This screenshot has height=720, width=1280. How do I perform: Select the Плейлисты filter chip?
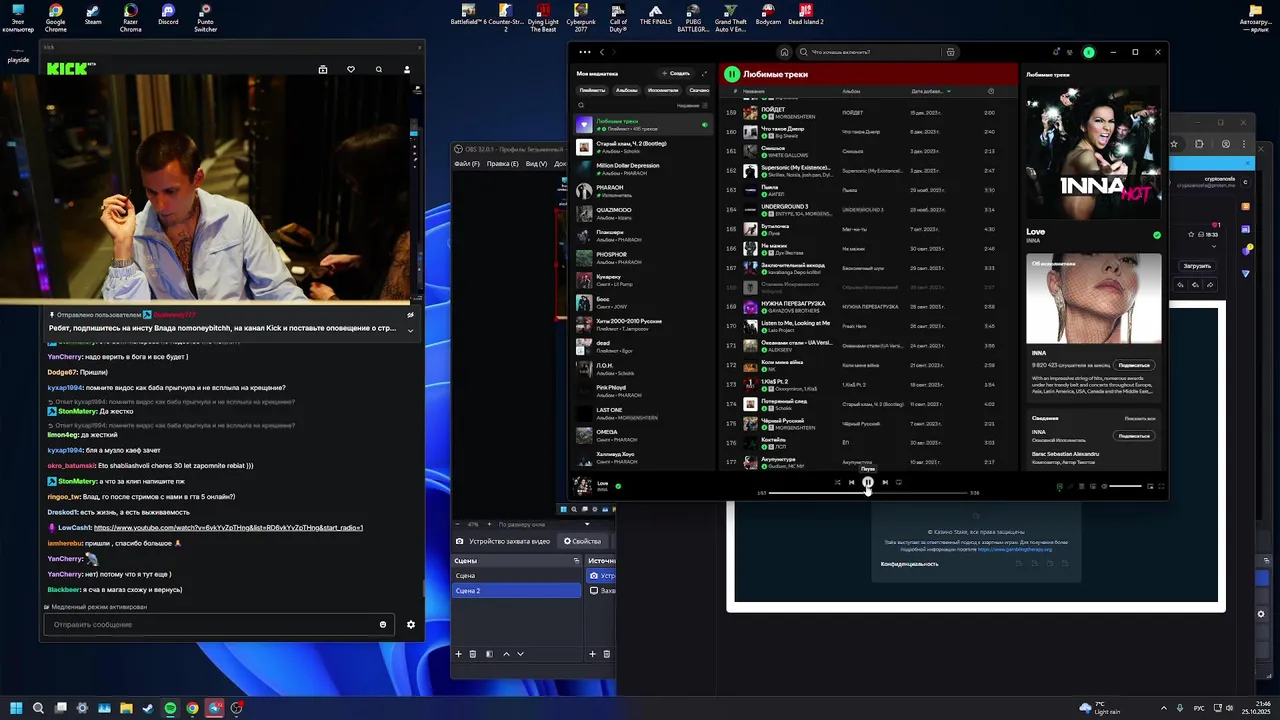tap(592, 90)
